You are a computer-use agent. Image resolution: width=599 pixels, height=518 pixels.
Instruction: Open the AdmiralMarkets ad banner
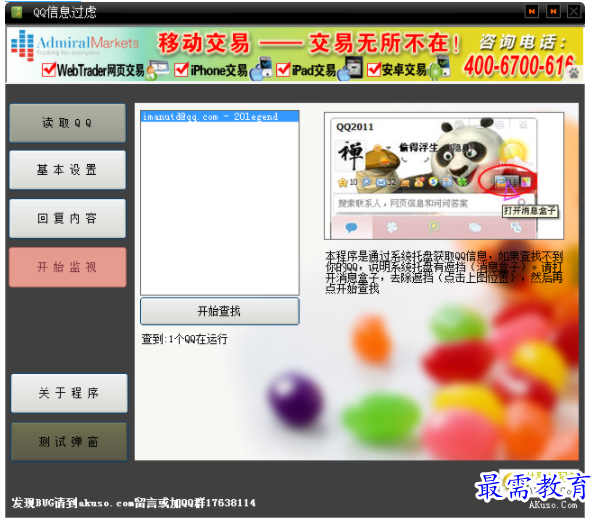pyautogui.click(x=295, y=55)
